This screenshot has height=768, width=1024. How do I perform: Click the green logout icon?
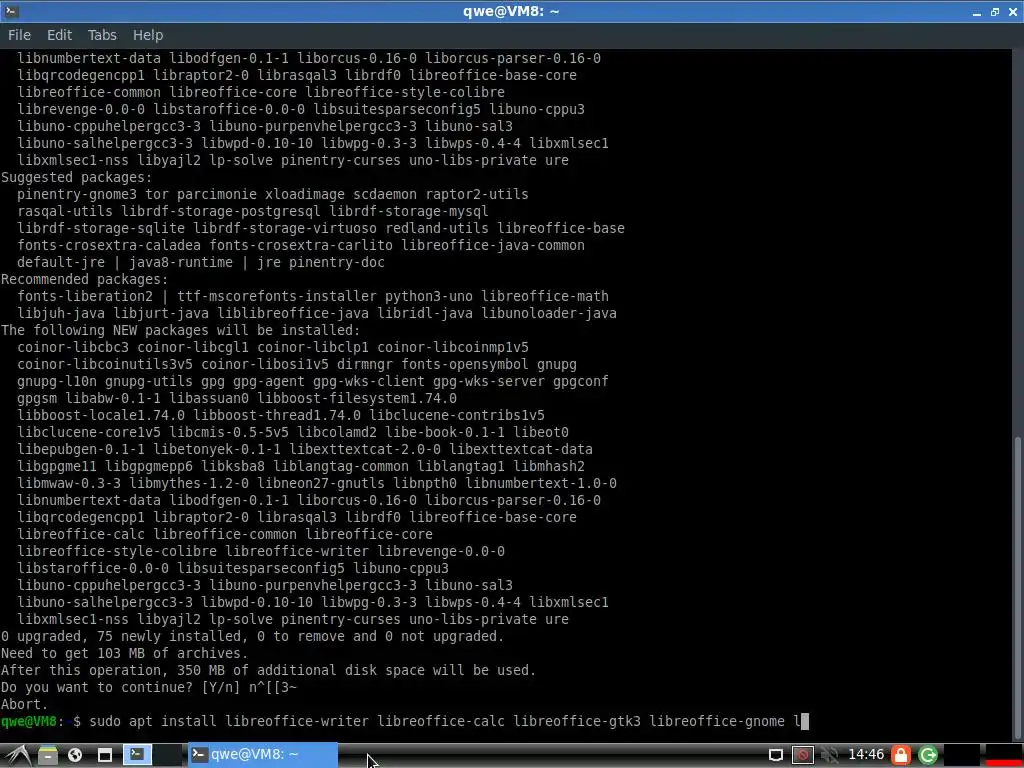928,755
